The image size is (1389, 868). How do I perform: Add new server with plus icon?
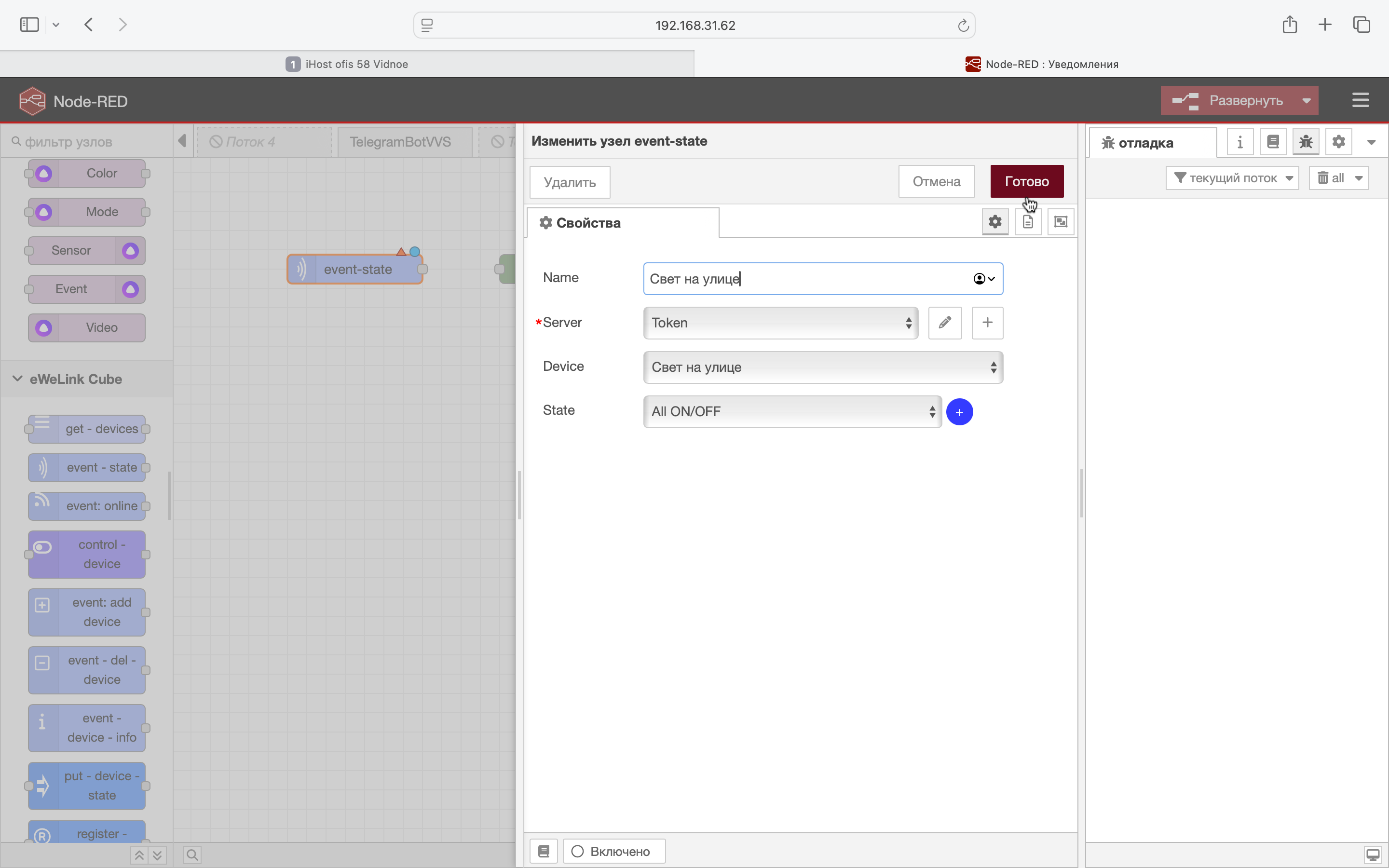pos(987,323)
